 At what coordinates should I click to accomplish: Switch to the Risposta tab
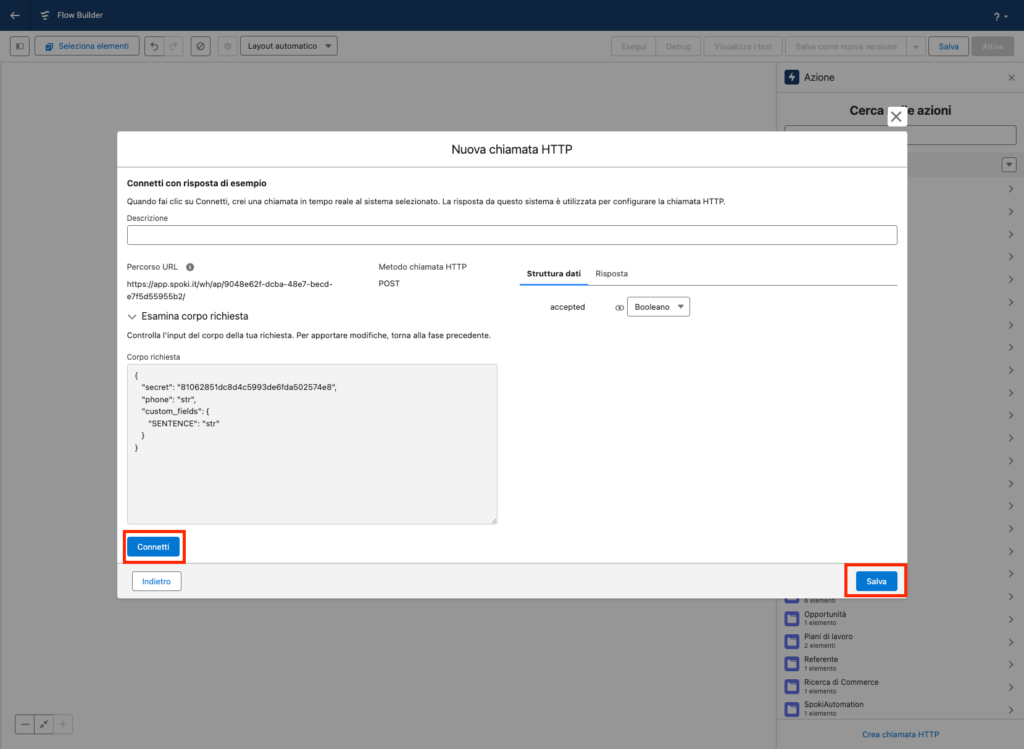click(611, 273)
